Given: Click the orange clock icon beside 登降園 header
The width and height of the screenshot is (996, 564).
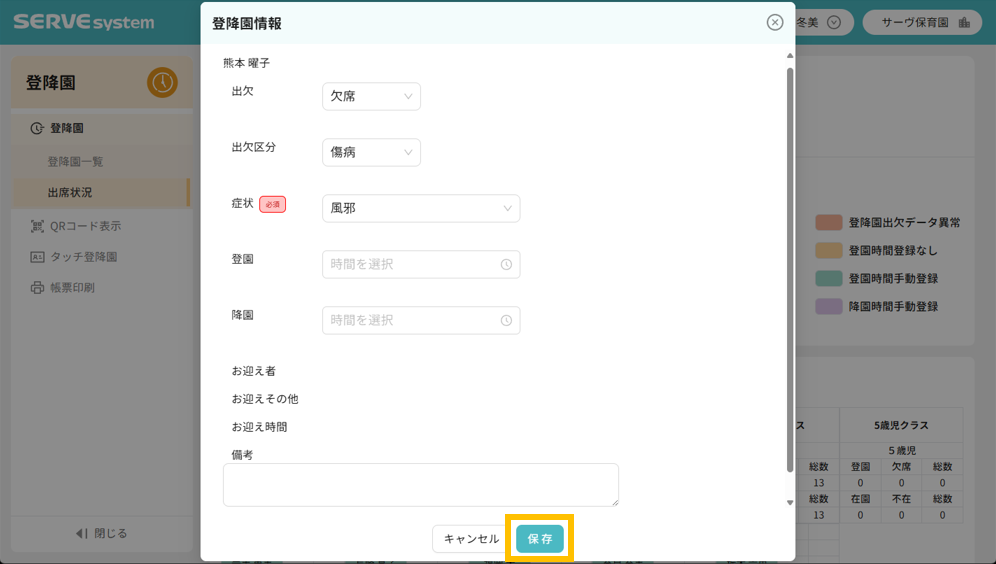Looking at the screenshot, I should pos(162,83).
